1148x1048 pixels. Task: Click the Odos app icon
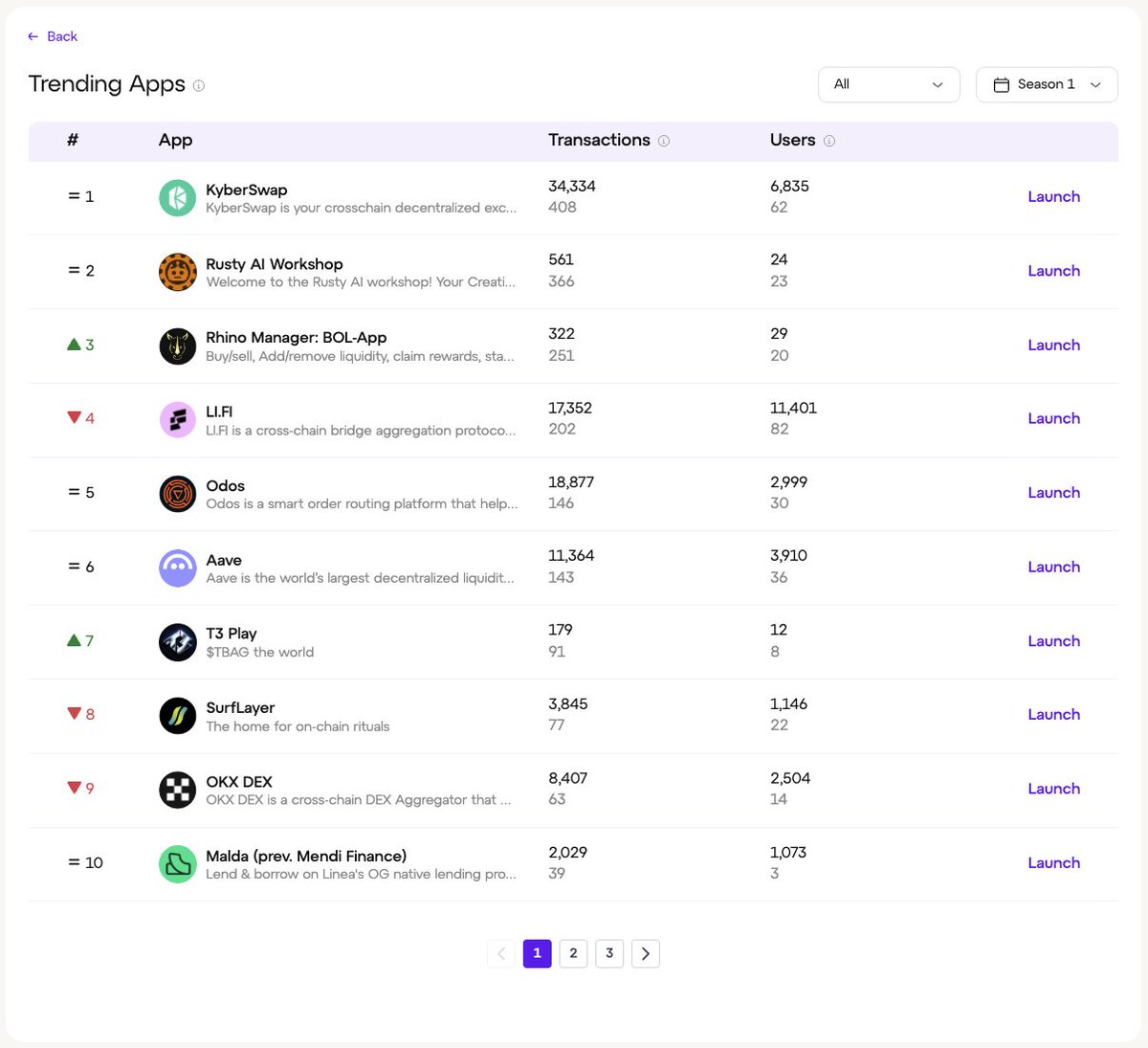point(177,494)
